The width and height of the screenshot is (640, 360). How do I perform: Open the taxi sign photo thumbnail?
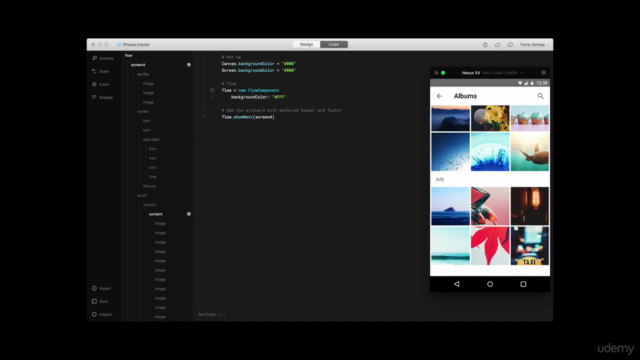[530, 246]
